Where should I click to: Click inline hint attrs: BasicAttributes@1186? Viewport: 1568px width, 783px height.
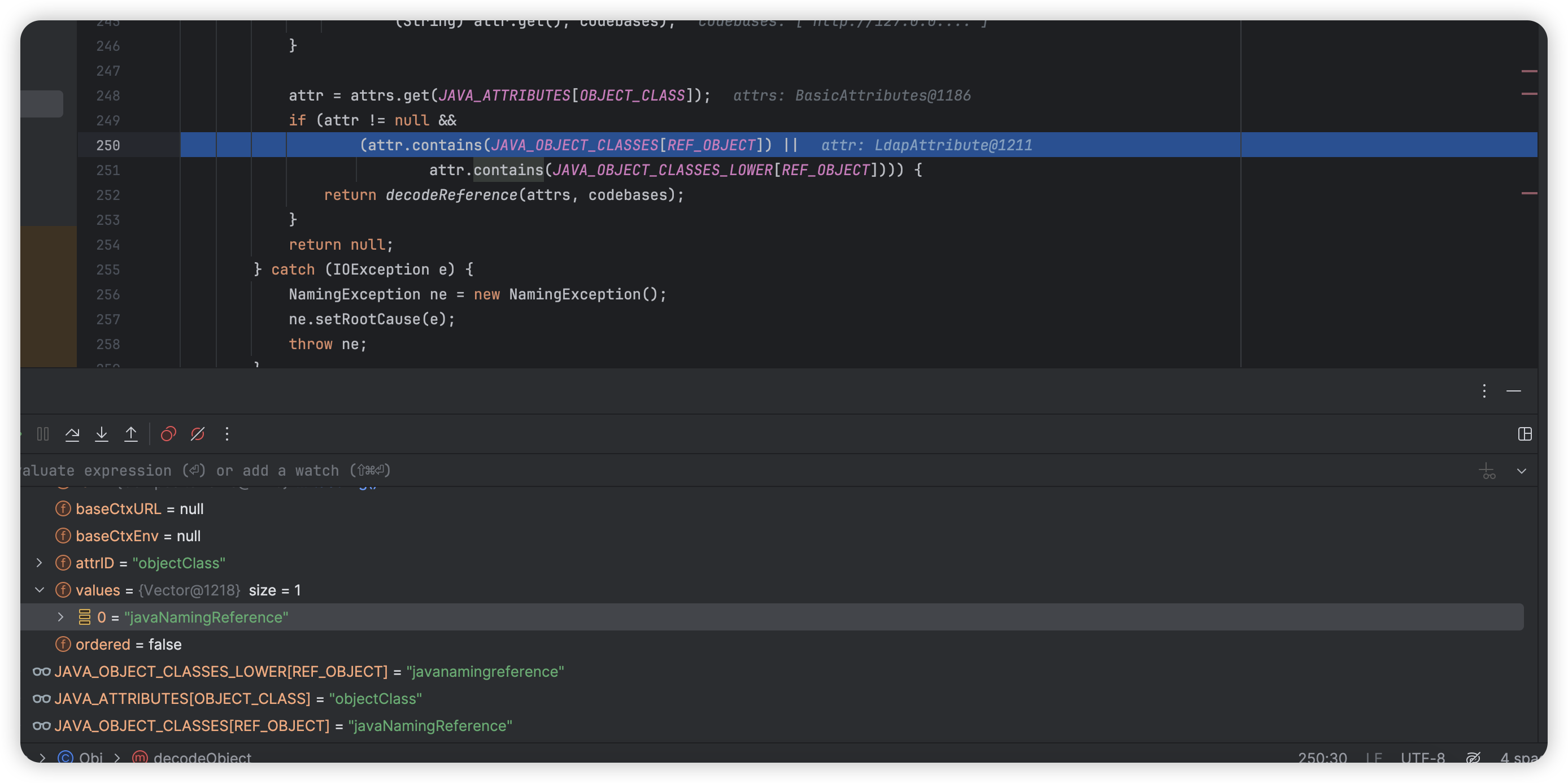[x=852, y=95]
